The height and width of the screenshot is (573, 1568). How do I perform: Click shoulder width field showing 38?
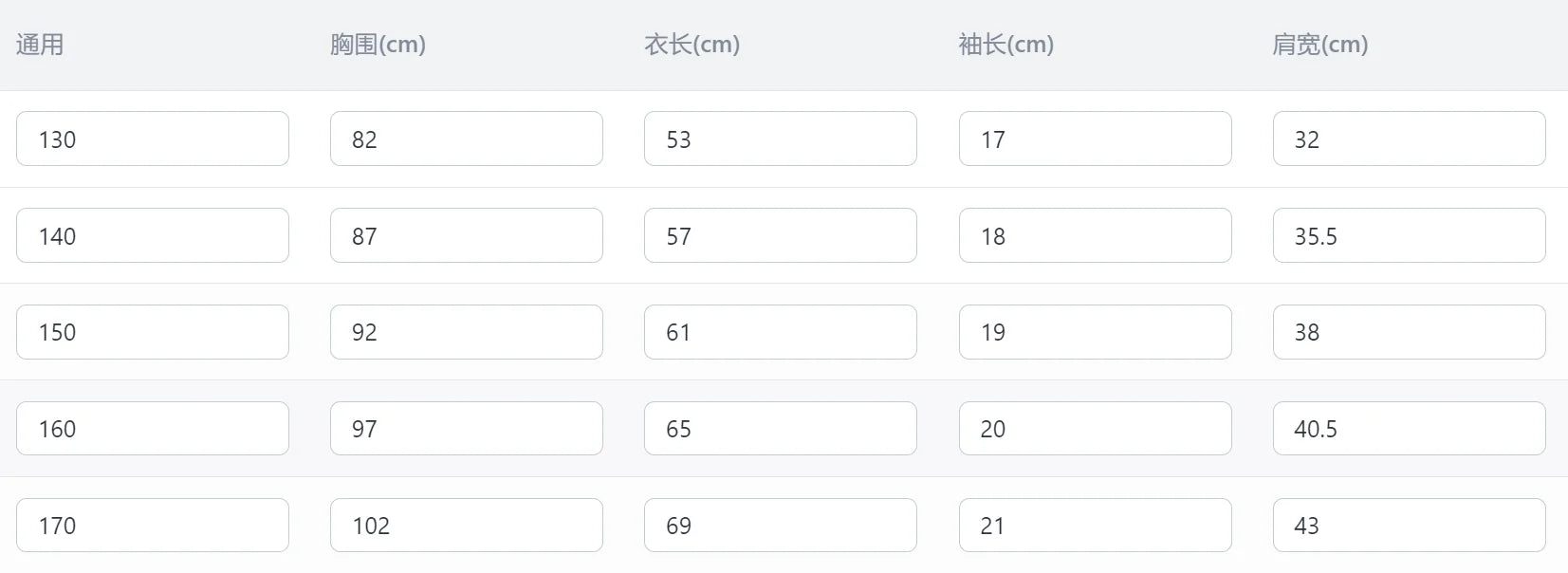click(x=1409, y=332)
